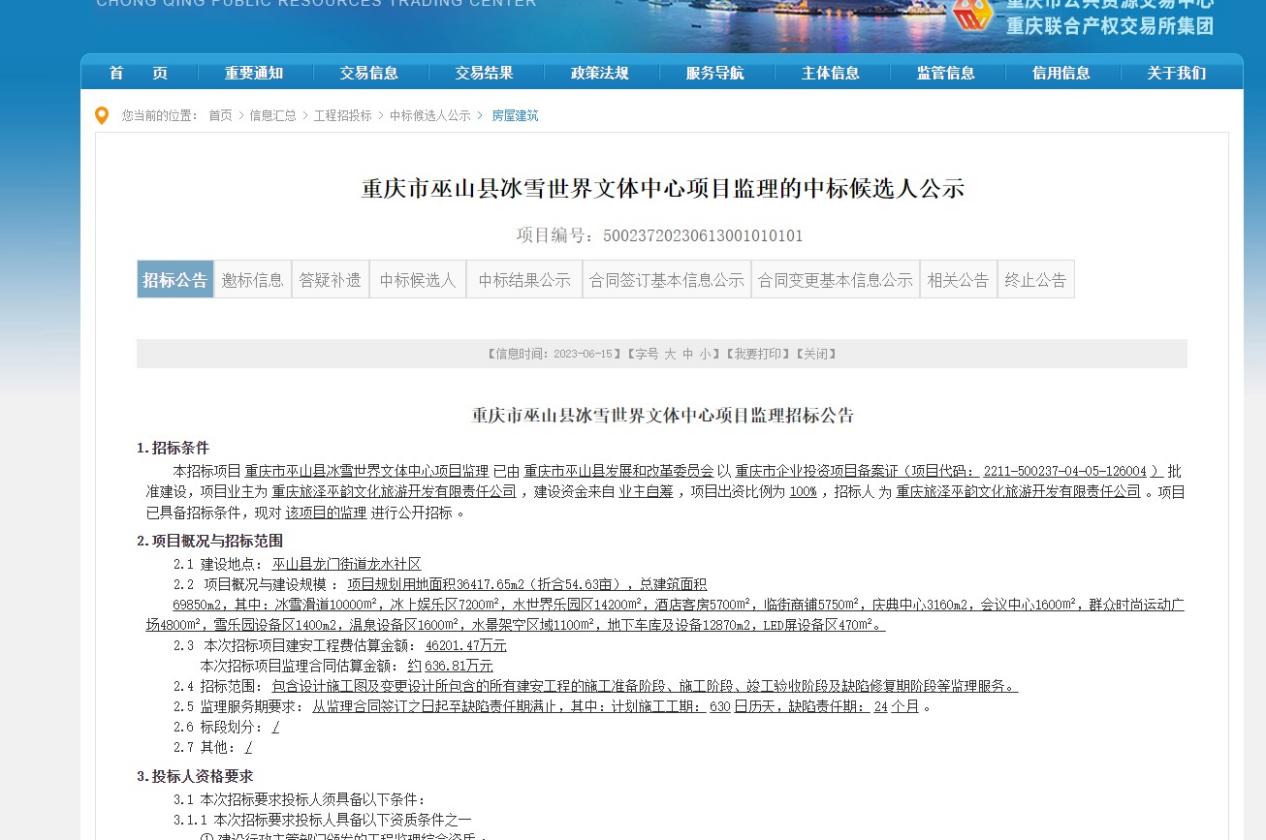Screen dimensions: 1266x840
Task: Click 关闭 in the info bar
Action: tap(816, 354)
